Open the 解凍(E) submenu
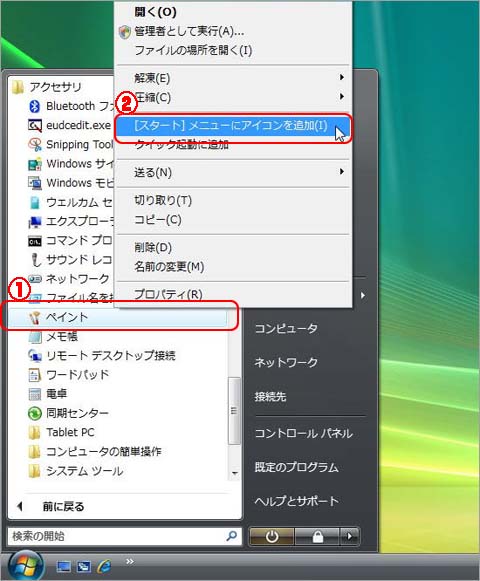Image resolution: width=480 pixels, height=581 pixels. (234, 78)
